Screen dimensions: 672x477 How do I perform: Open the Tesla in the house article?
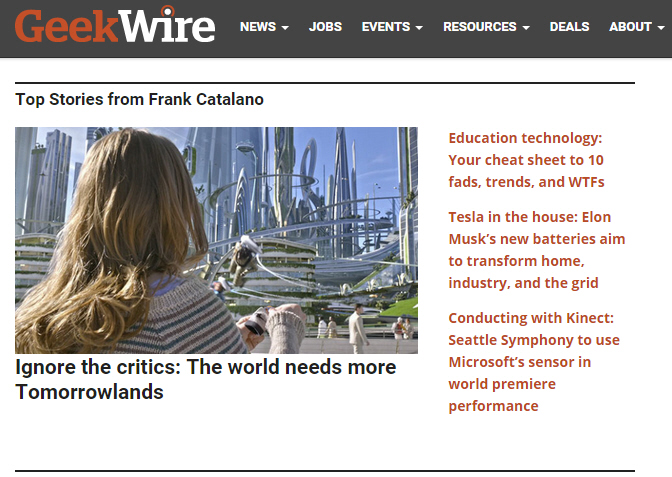pyautogui.click(x=537, y=250)
